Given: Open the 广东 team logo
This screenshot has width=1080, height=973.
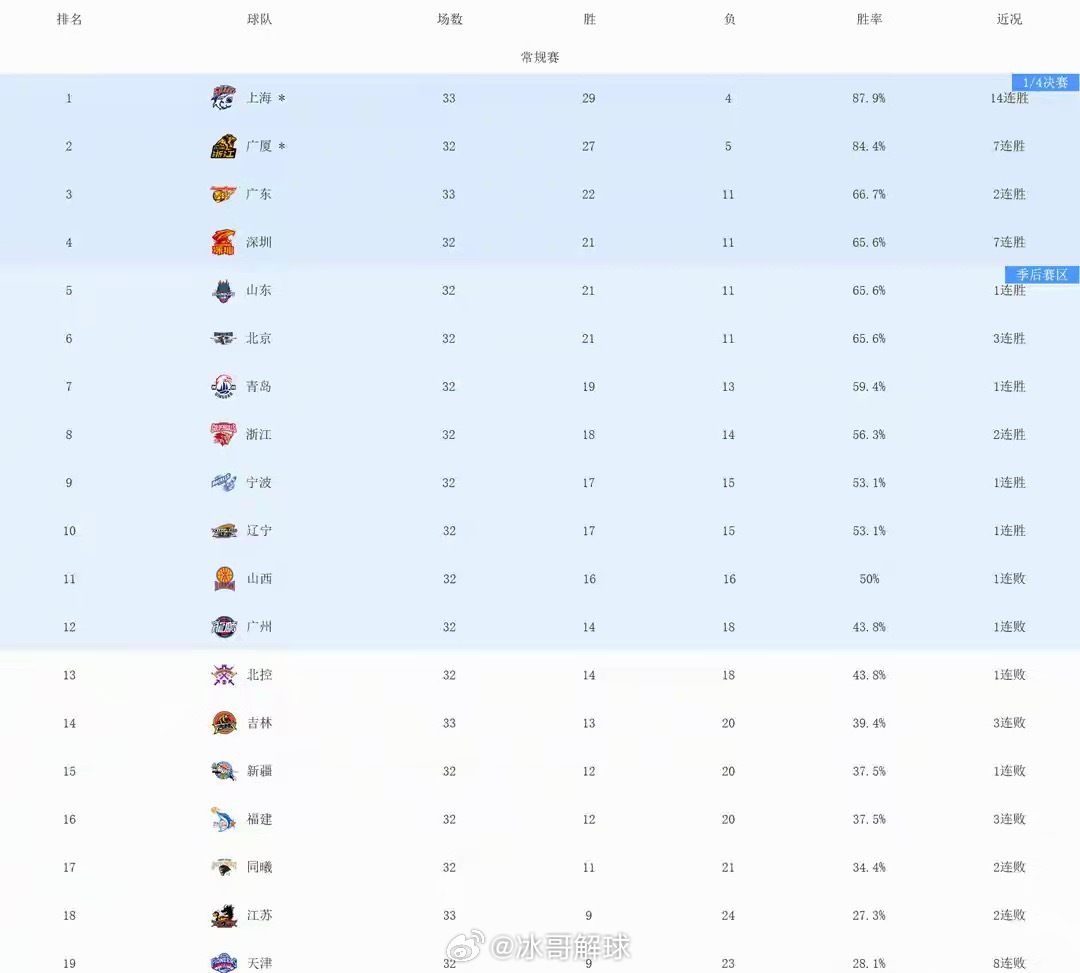Looking at the screenshot, I should [222, 194].
